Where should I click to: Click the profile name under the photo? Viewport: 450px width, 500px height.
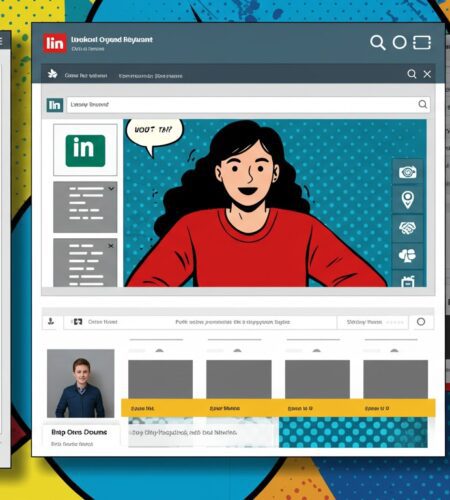coord(79,432)
